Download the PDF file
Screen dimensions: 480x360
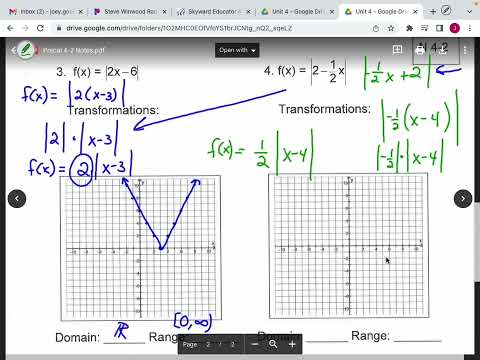(x=443, y=50)
